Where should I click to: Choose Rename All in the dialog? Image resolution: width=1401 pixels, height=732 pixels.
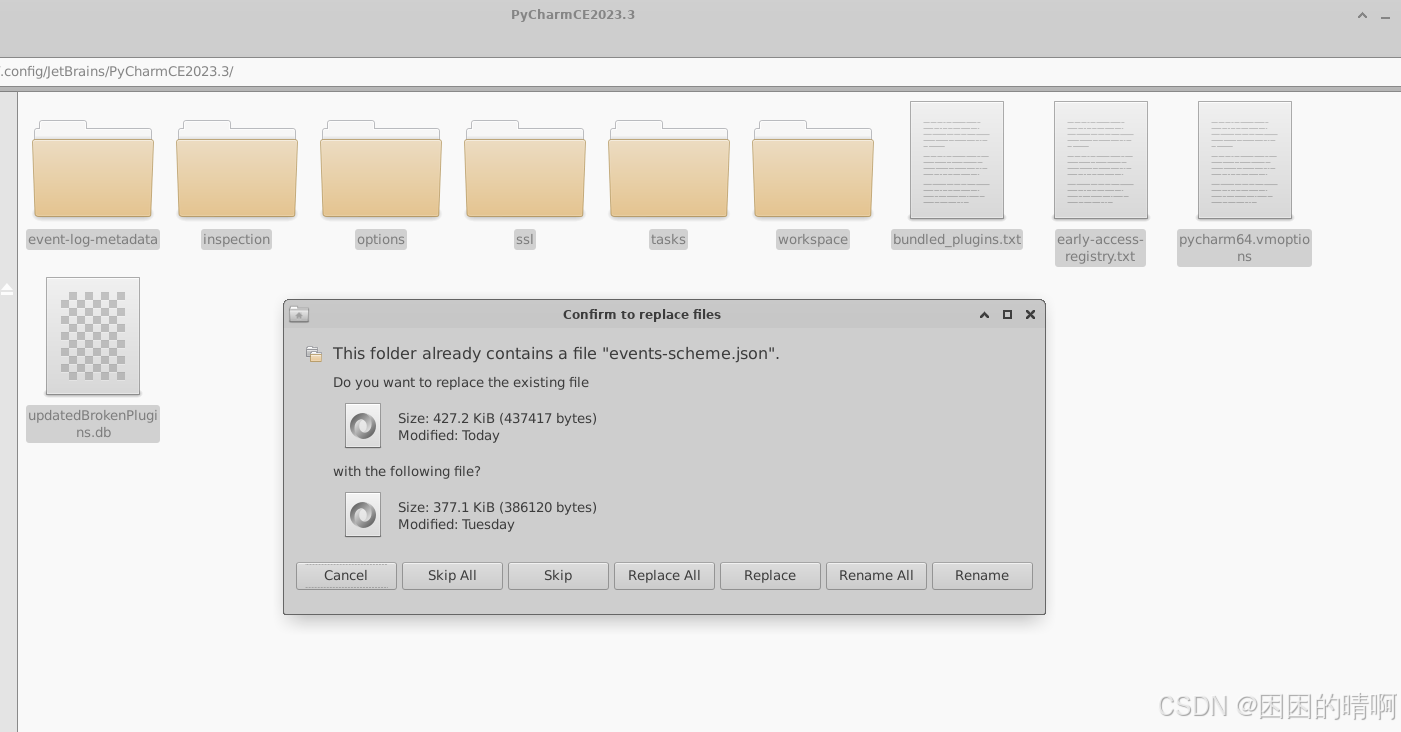(876, 575)
